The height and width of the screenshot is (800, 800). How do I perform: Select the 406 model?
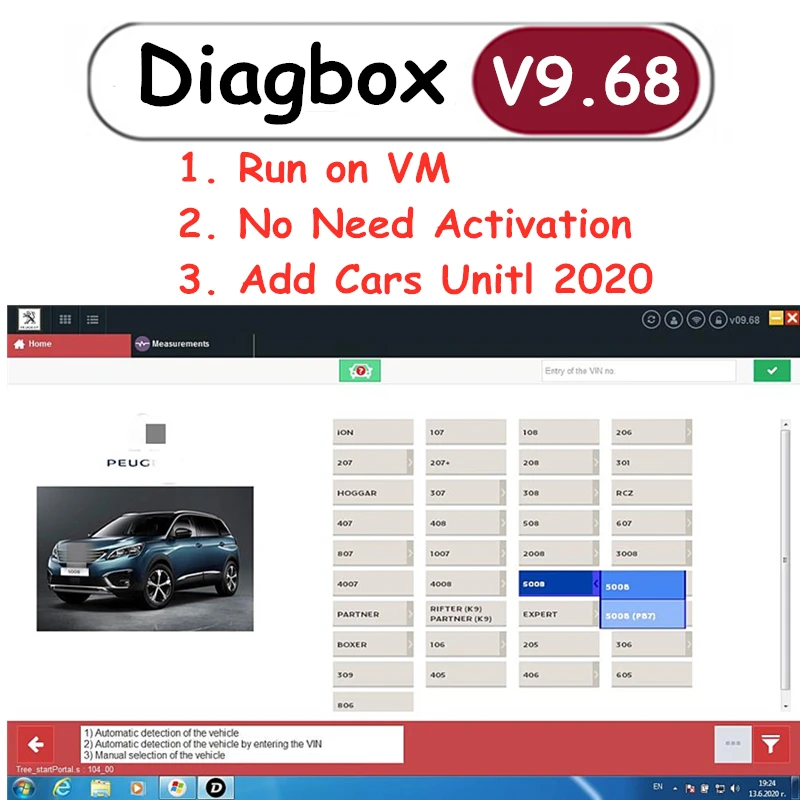tap(559, 674)
